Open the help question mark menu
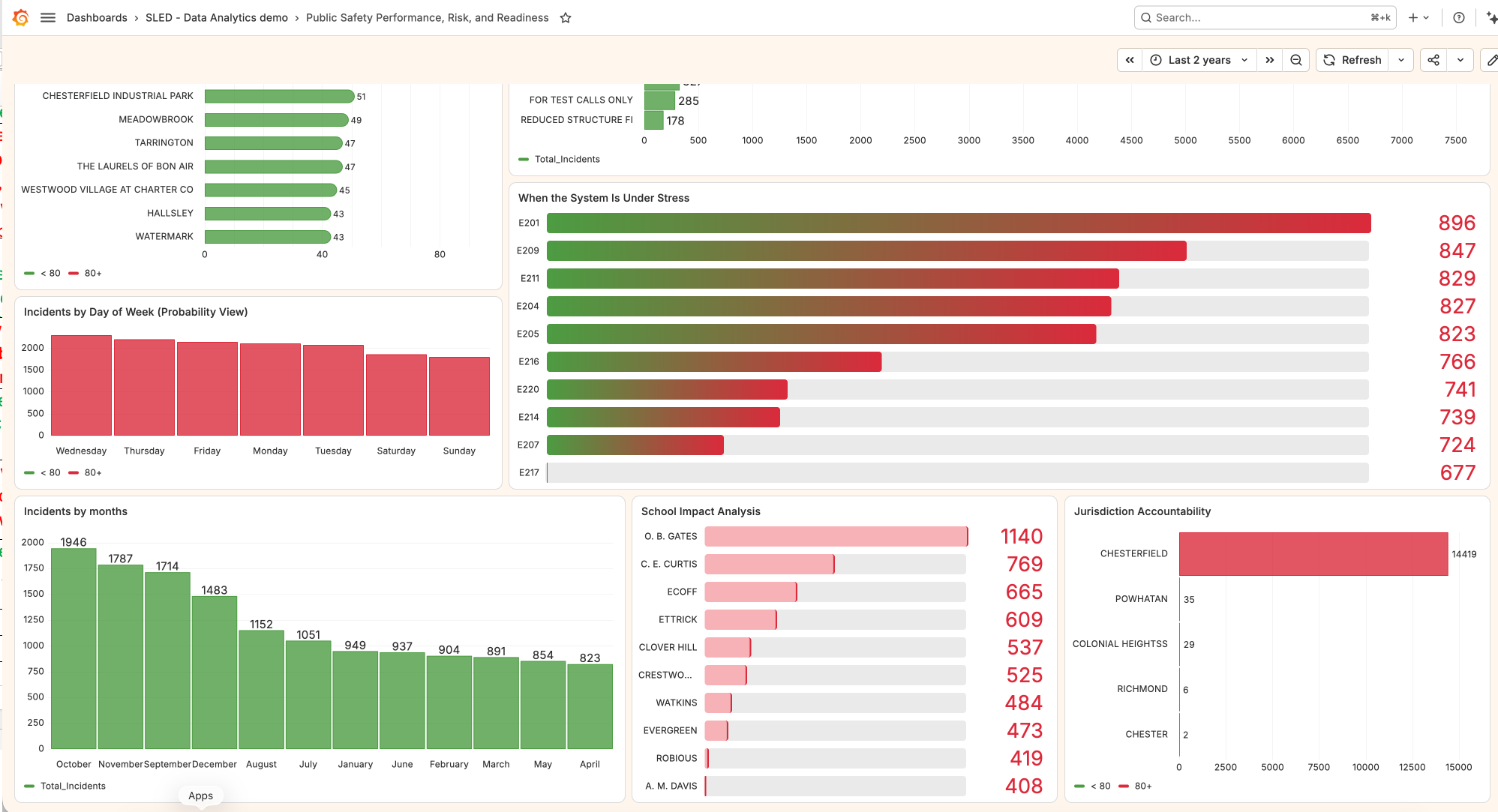1498x812 pixels. (1459, 17)
